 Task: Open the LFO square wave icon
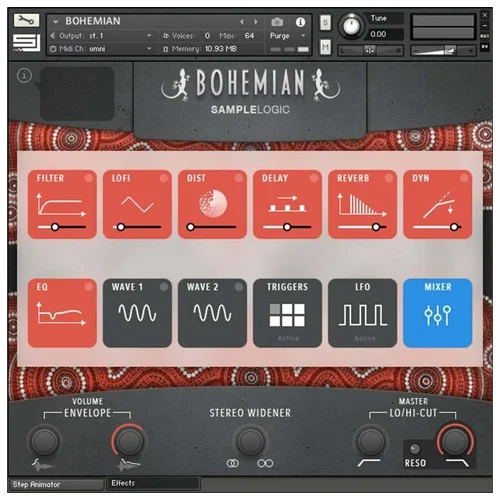(363, 315)
